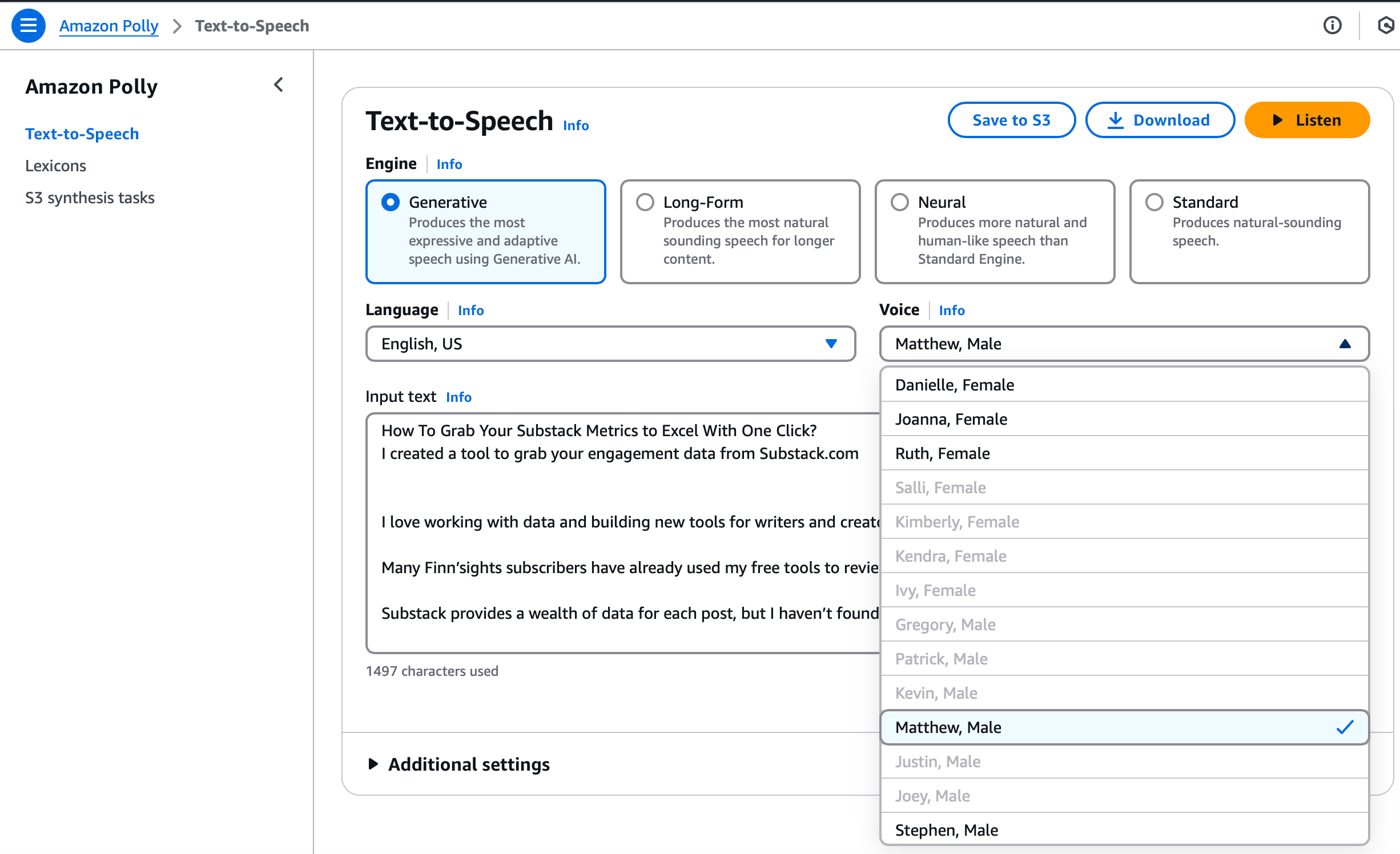This screenshot has width=1400, height=854.
Task: Open Info link next to Engine label
Action: pos(449,164)
